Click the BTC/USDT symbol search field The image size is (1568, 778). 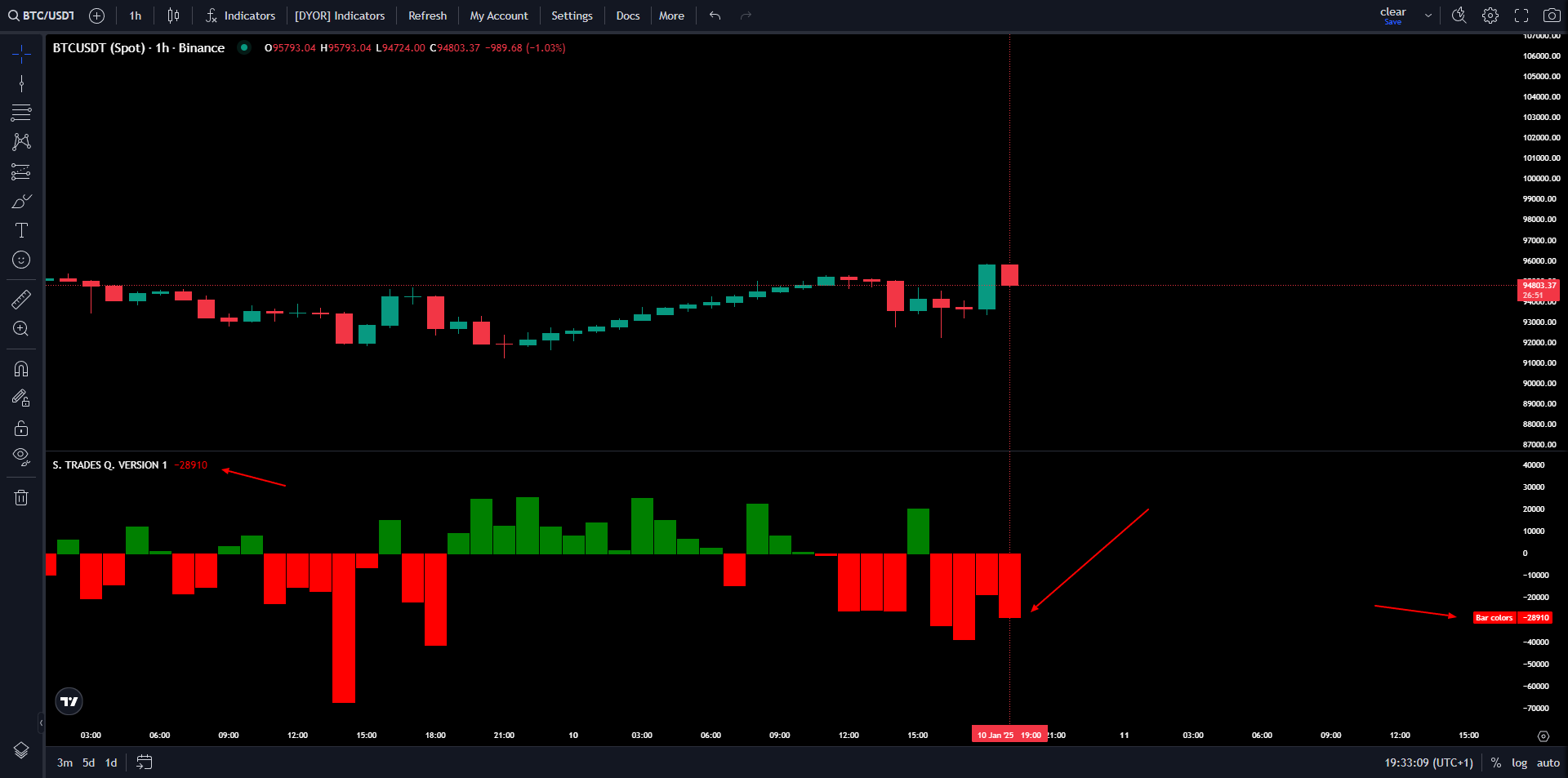(x=42, y=16)
